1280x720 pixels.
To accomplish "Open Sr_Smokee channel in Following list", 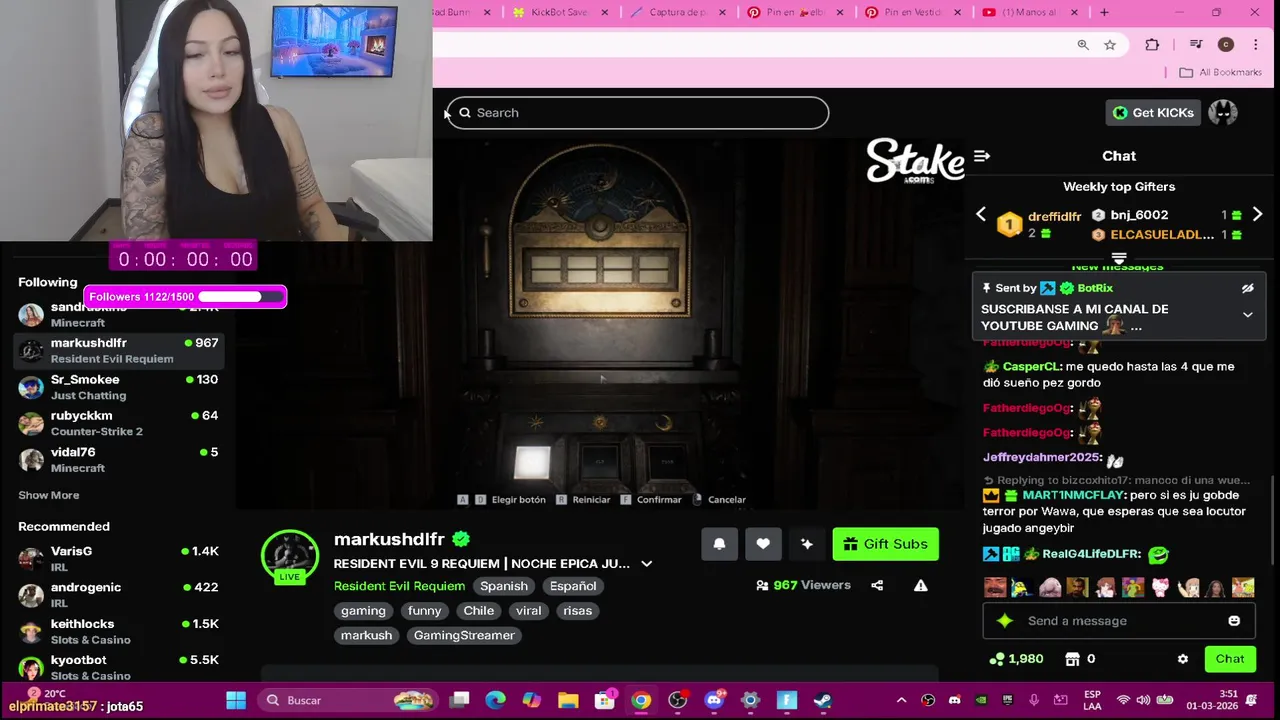I will (x=119, y=387).
